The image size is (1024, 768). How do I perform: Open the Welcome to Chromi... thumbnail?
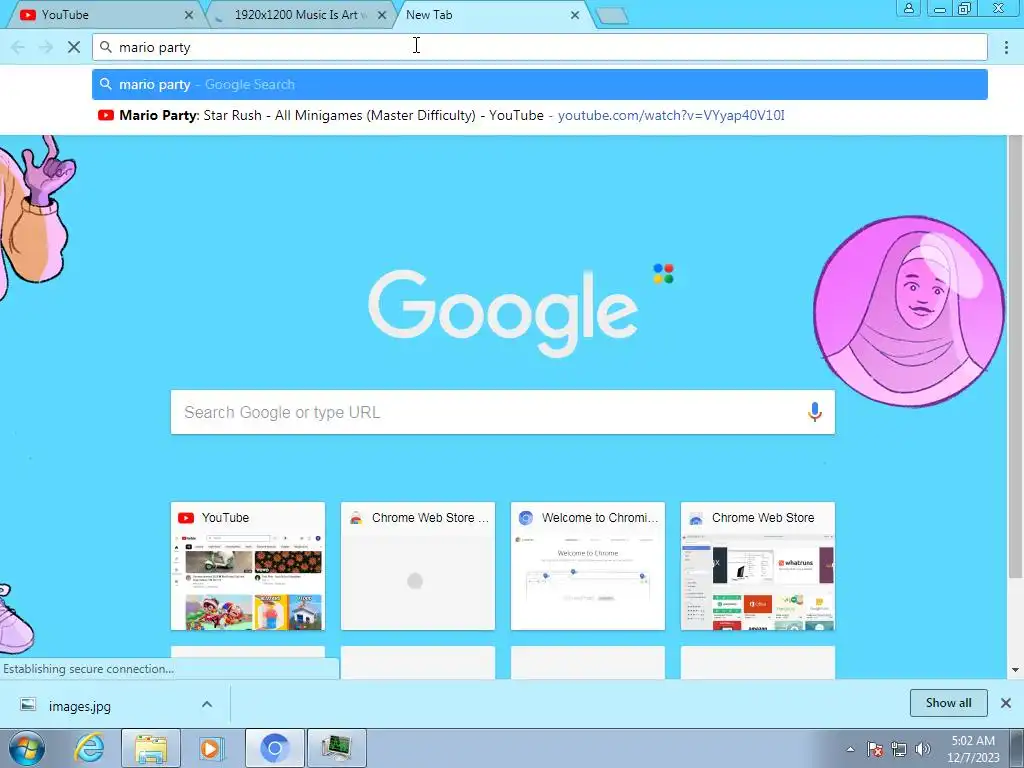pos(588,566)
